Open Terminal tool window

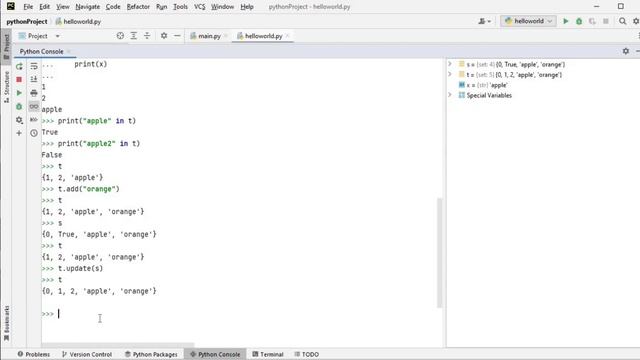(268, 354)
